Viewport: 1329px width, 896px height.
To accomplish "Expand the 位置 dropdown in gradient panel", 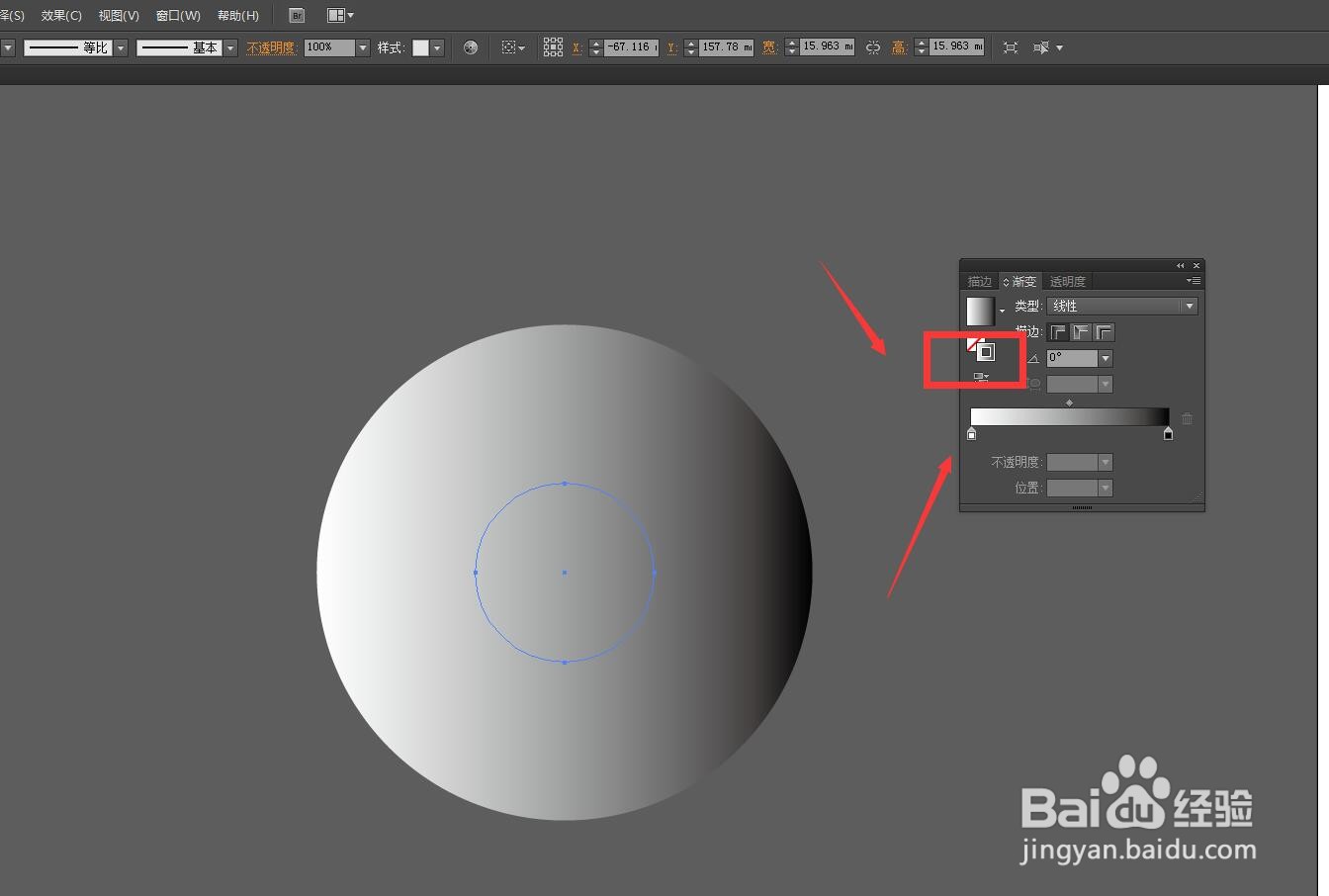I will pos(1106,488).
